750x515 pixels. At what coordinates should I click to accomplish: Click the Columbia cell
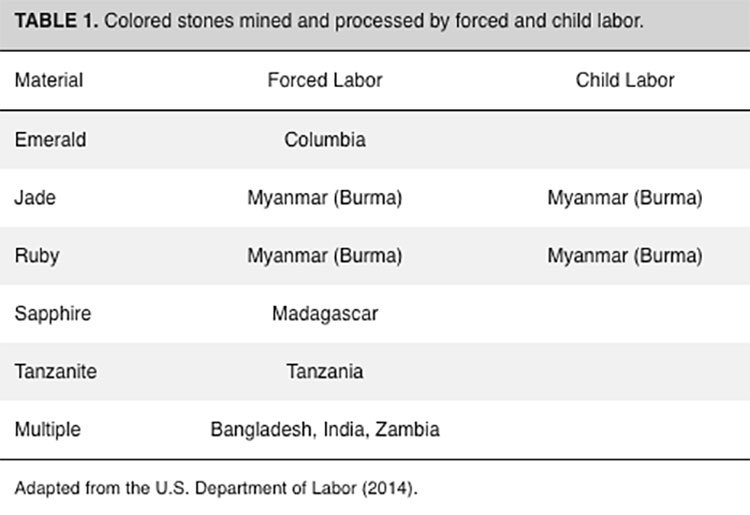325,140
